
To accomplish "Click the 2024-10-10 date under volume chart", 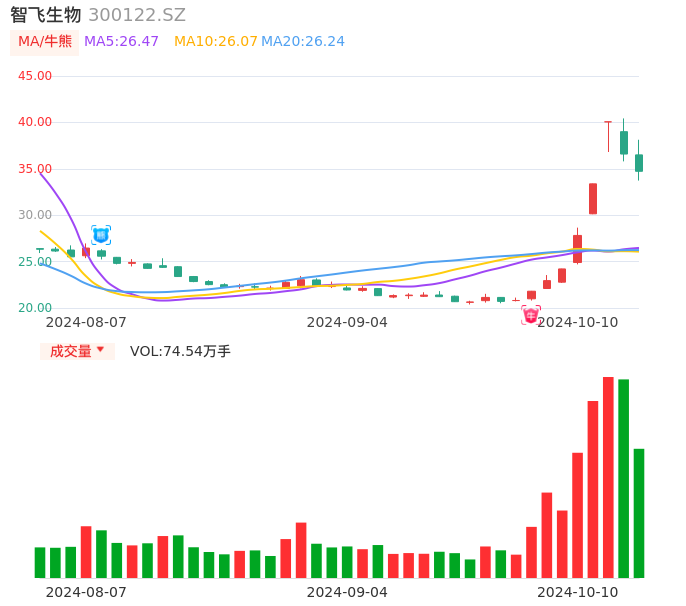I will click(578, 592).
